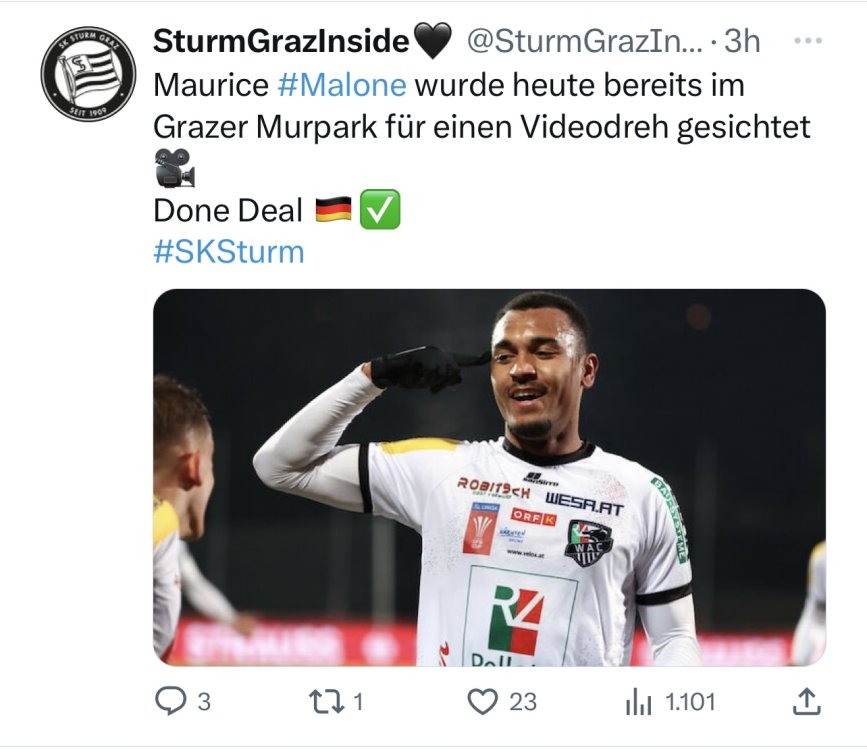Click the retweet count 1

point(358,702)
